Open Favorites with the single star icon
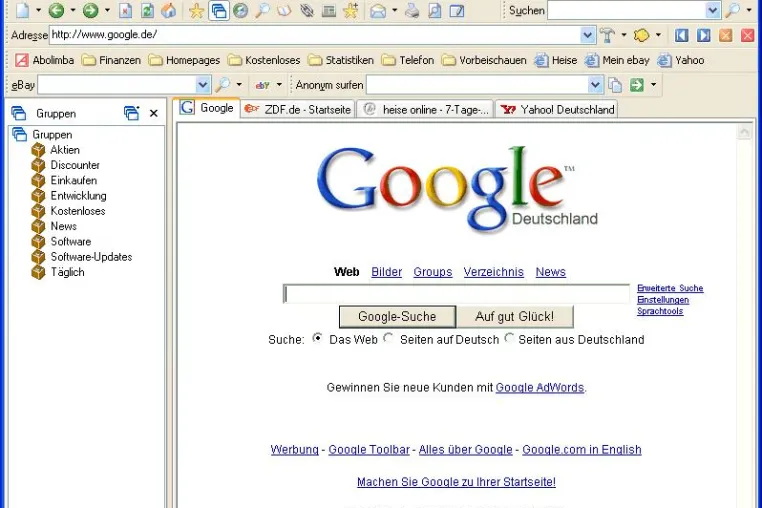This screenshot has width=762, height=508. tap(196, 10)
